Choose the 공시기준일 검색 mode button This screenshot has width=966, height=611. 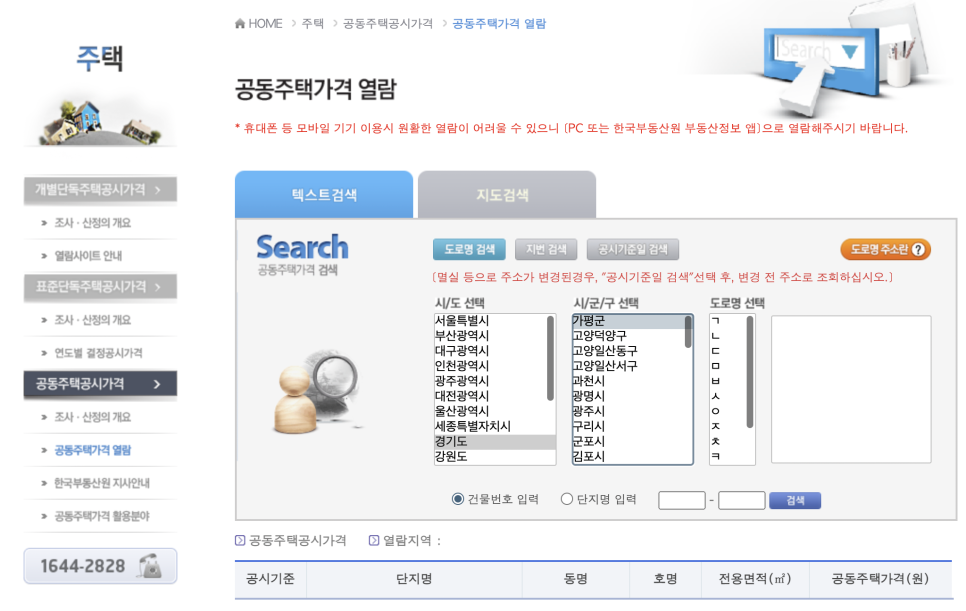[x=633, y=249]
